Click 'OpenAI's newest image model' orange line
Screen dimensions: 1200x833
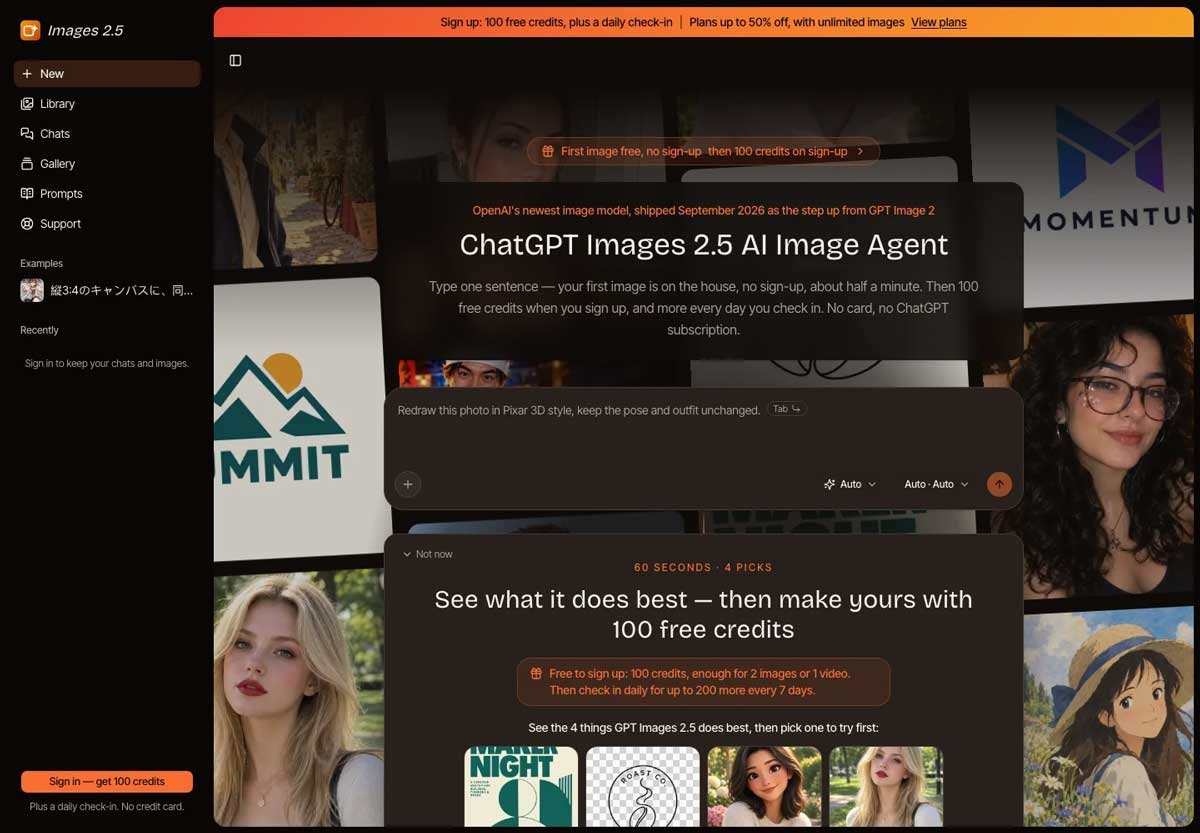point(703,211)
